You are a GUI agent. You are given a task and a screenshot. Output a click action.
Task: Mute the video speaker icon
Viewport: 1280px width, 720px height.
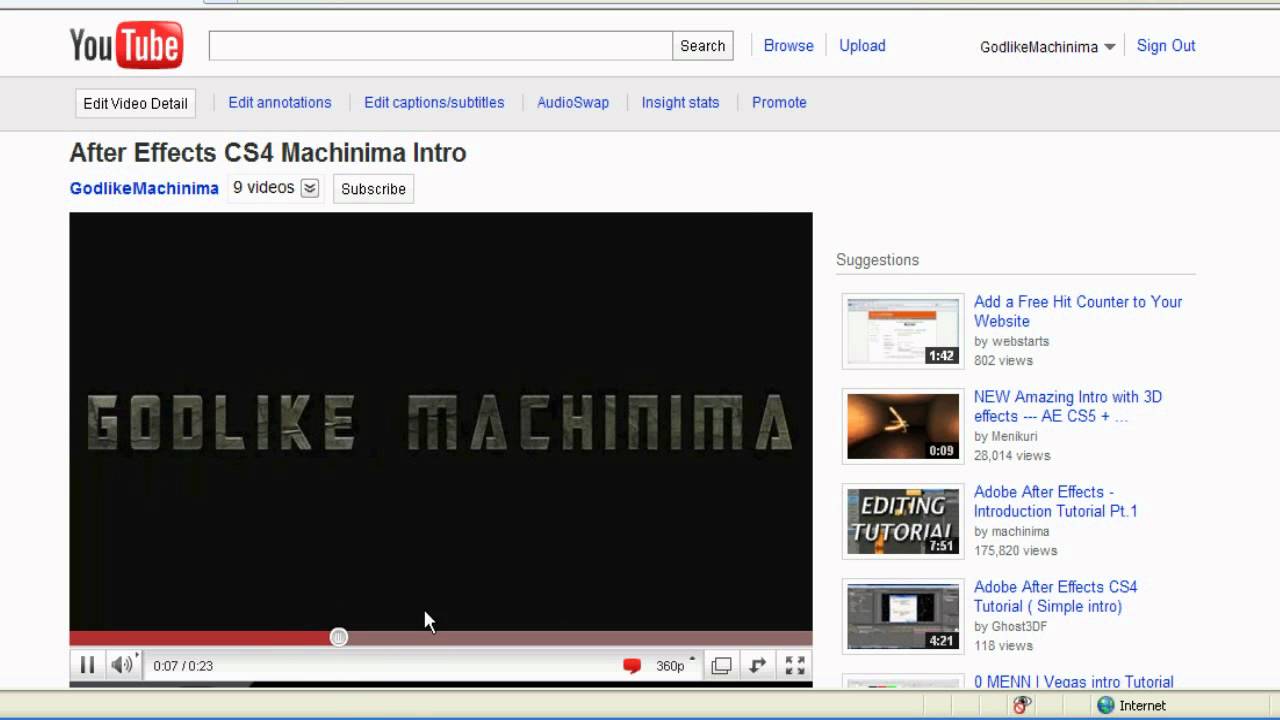click(x=122, y=665)
